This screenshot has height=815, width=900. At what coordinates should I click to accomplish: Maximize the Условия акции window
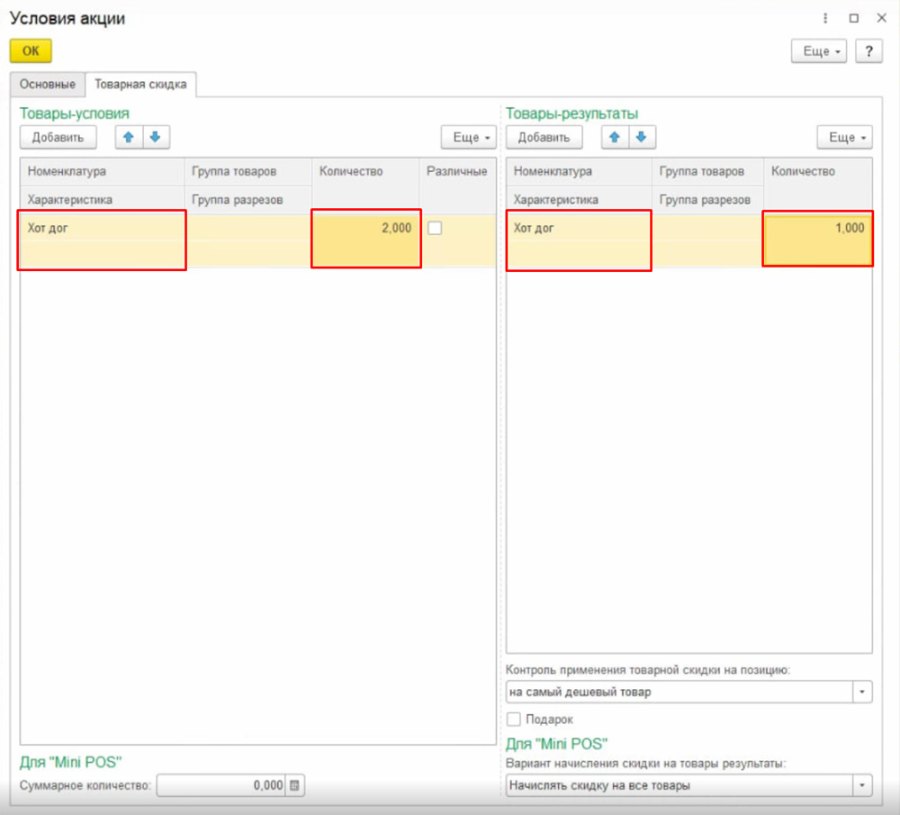(854, 18)
